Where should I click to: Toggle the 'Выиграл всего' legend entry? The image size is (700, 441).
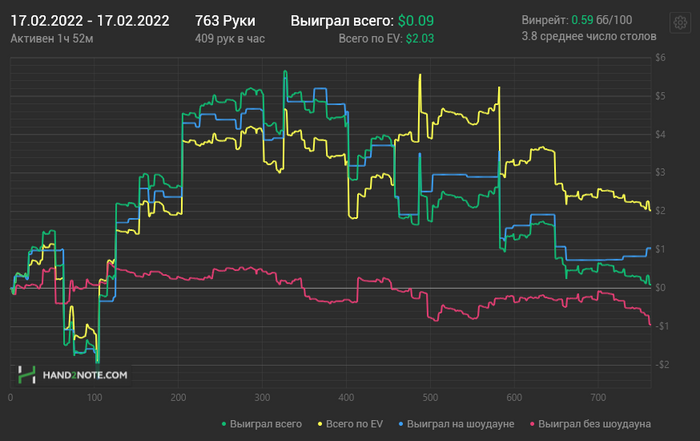262,424
